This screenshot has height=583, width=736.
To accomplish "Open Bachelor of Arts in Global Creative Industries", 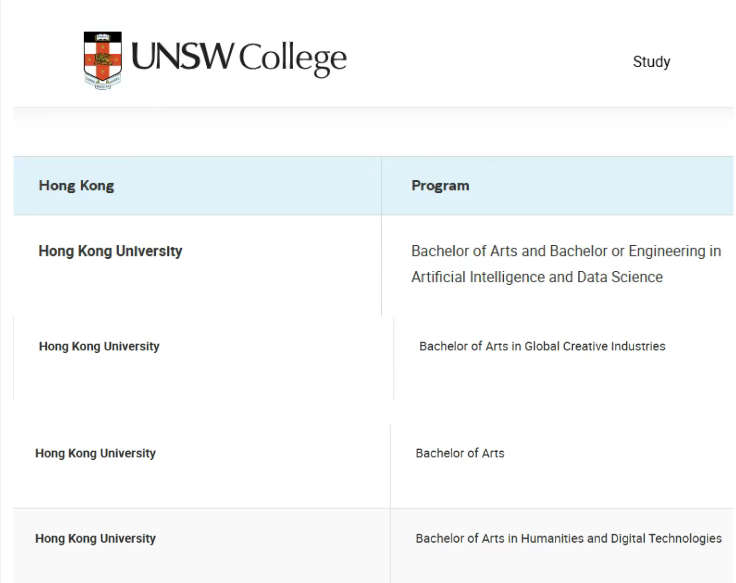I will pyautogui.click(x=542, y=347).
